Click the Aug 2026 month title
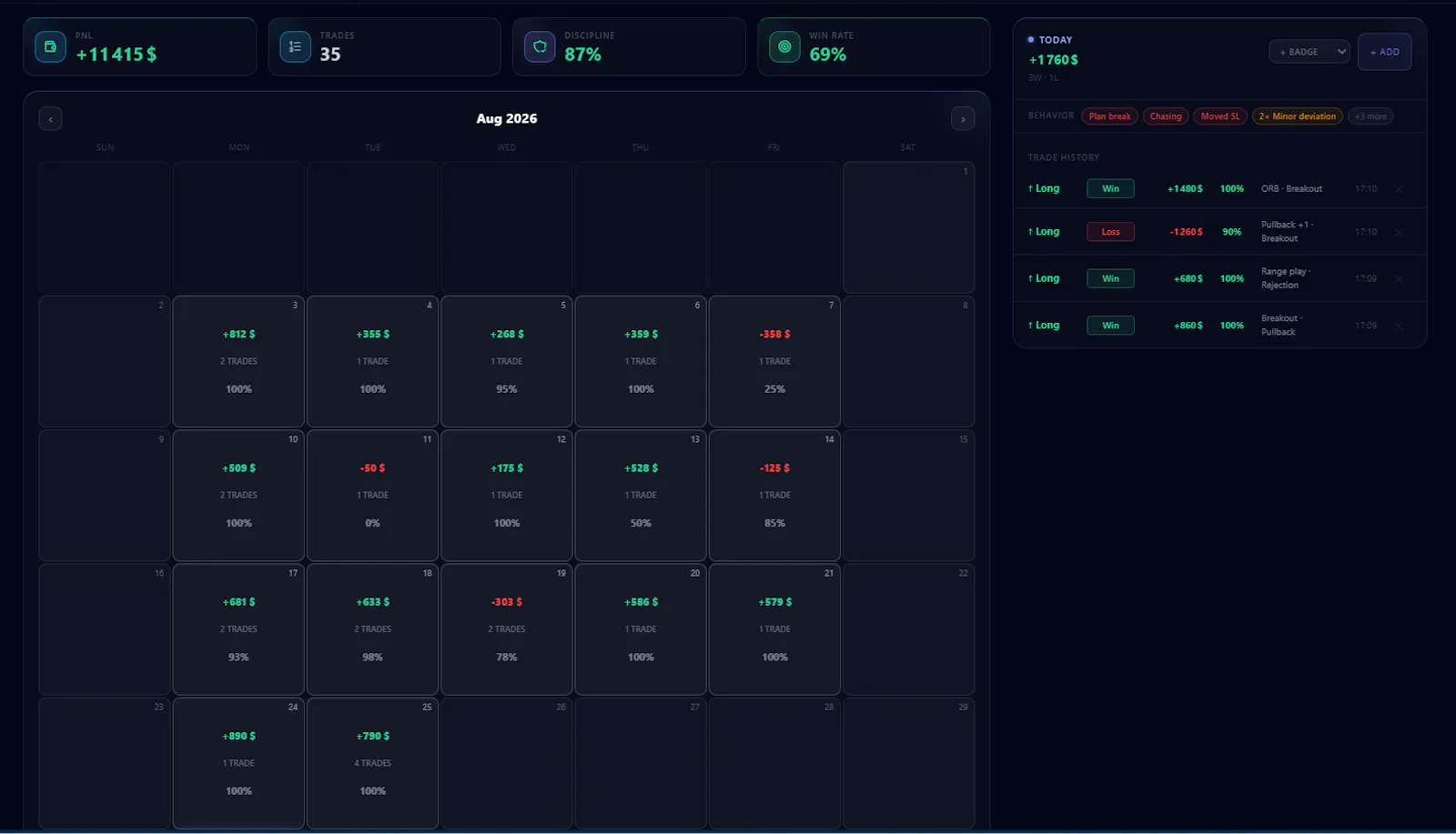 tap(507, 119)
